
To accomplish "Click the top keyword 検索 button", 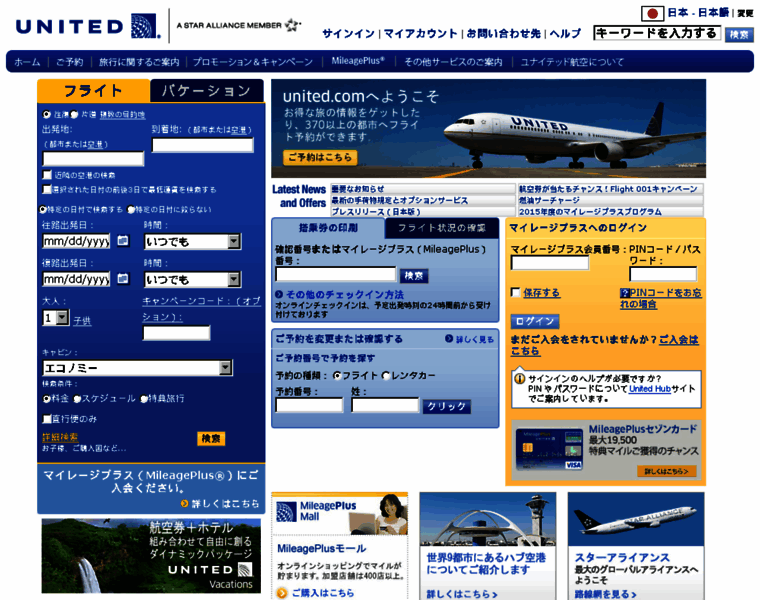I will pyautogui.click(x=739, y=34).
